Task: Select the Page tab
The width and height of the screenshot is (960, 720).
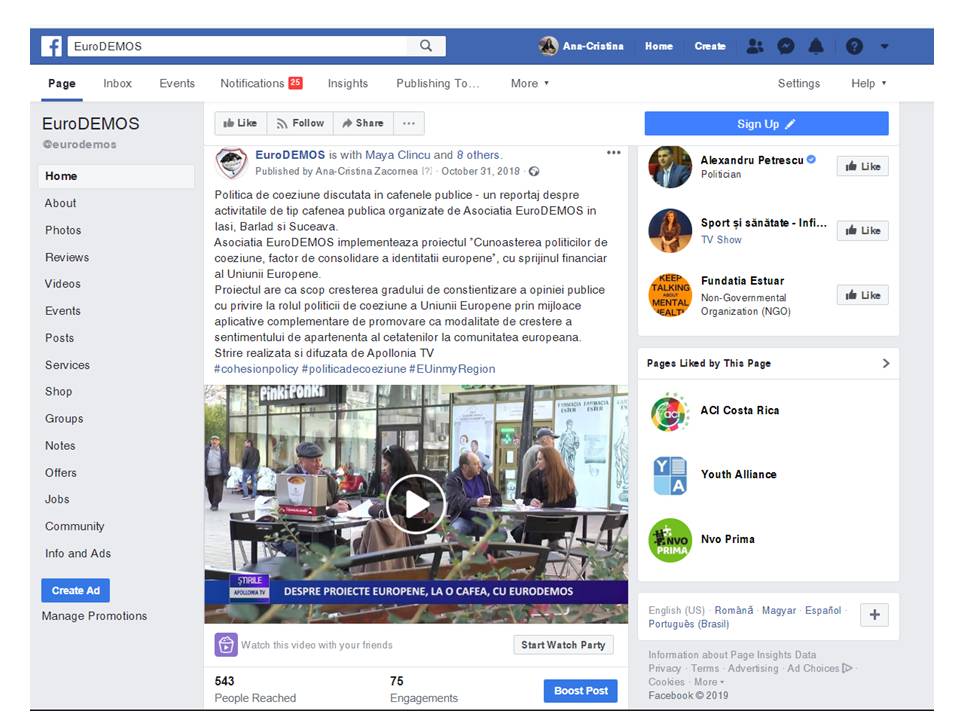Action: [x=62, y=83]
